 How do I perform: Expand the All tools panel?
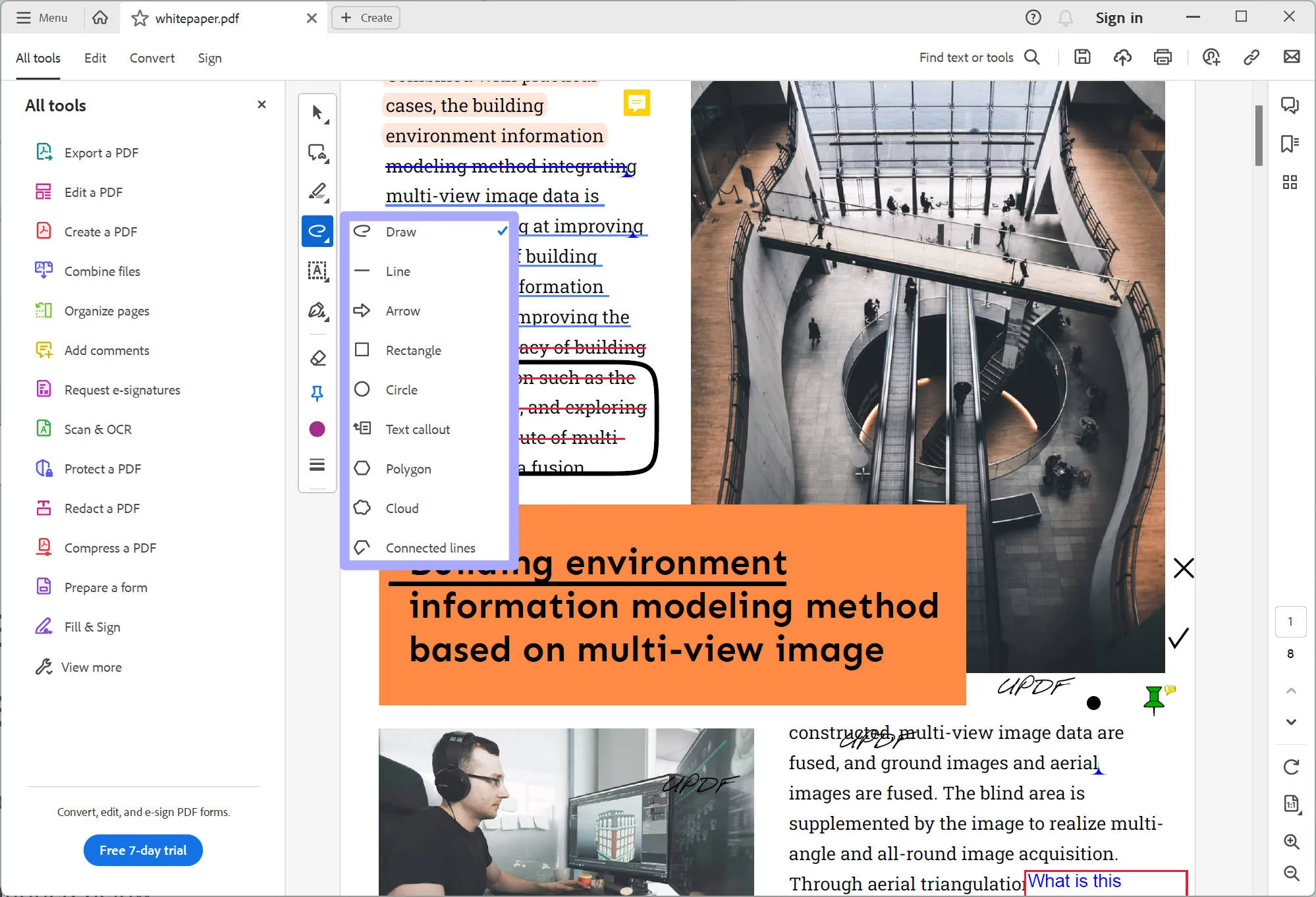click(x=37, y=58)
